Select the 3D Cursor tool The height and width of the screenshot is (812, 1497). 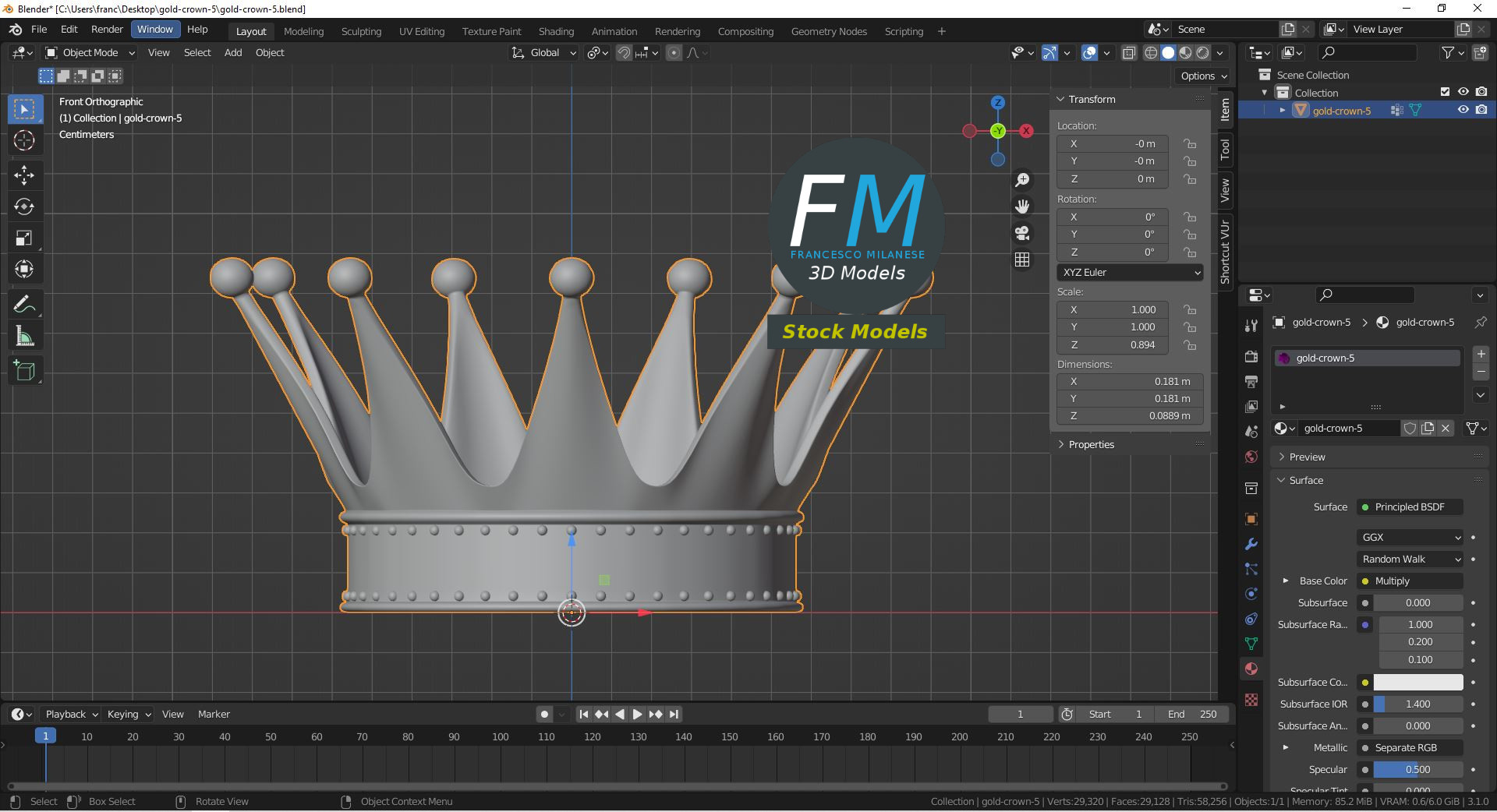24,141
